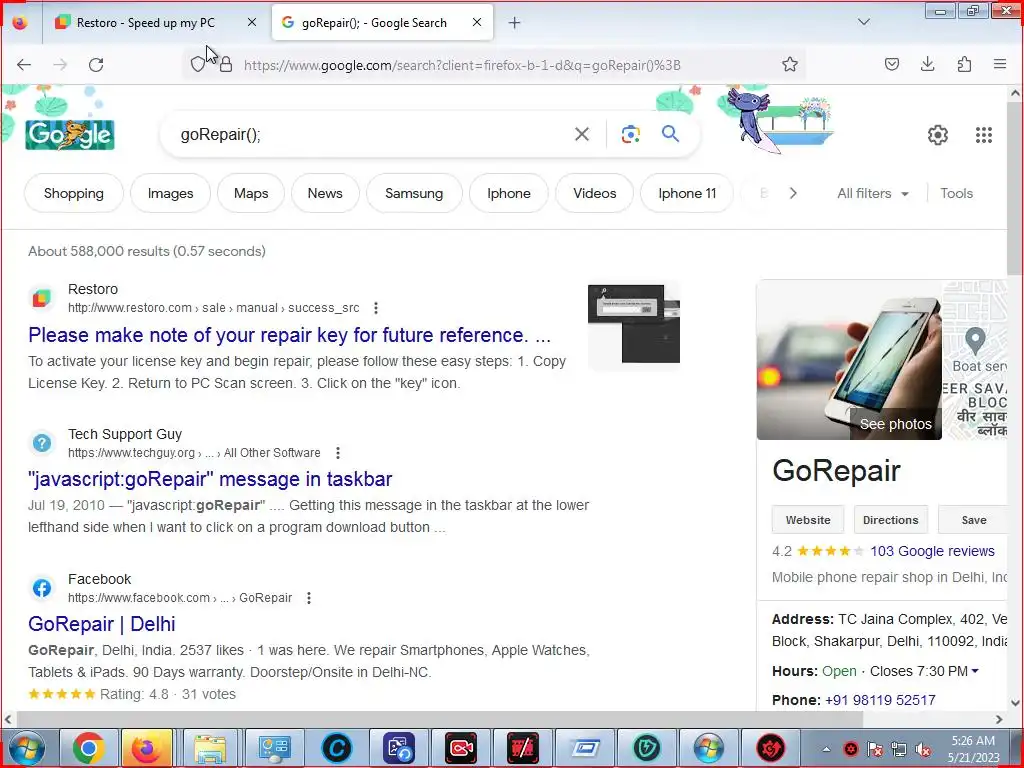The height and width of the screenshot is (768, 1024).
Task: Open Tech Support Guy result options
Action: [x=338, y=453]
